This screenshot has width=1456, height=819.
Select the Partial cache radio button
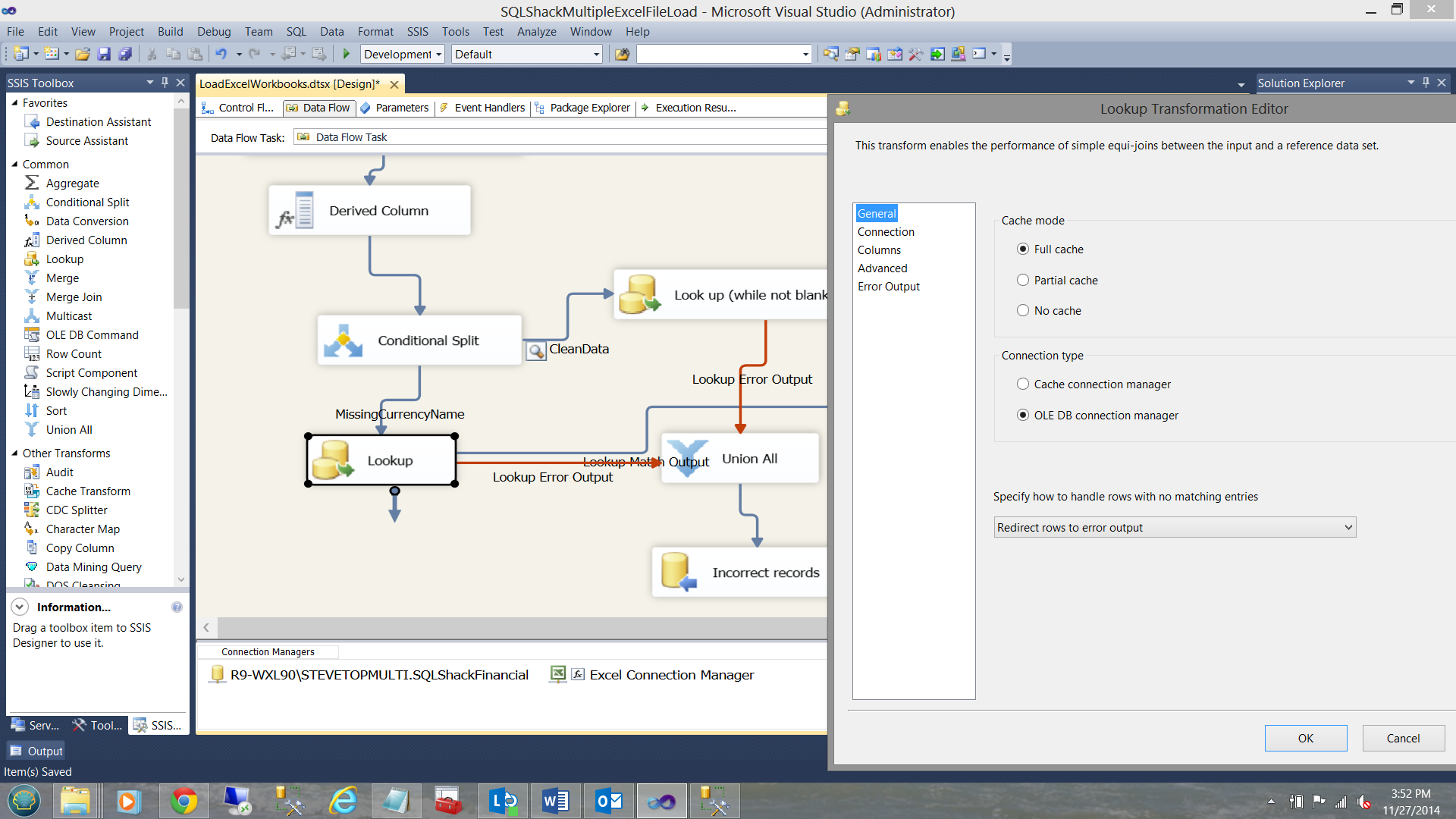pos(1023,281)
